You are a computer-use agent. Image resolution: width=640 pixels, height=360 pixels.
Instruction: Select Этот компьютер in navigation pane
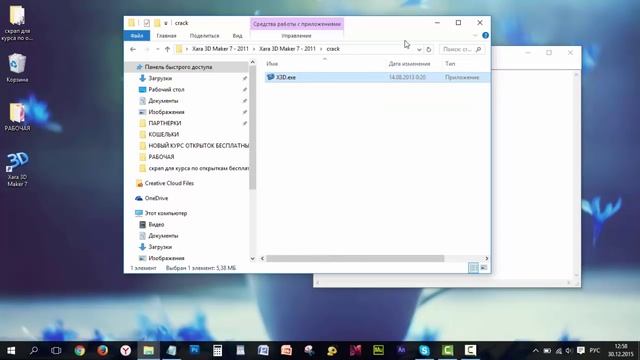pyautogui.click(x=166, y=213)
